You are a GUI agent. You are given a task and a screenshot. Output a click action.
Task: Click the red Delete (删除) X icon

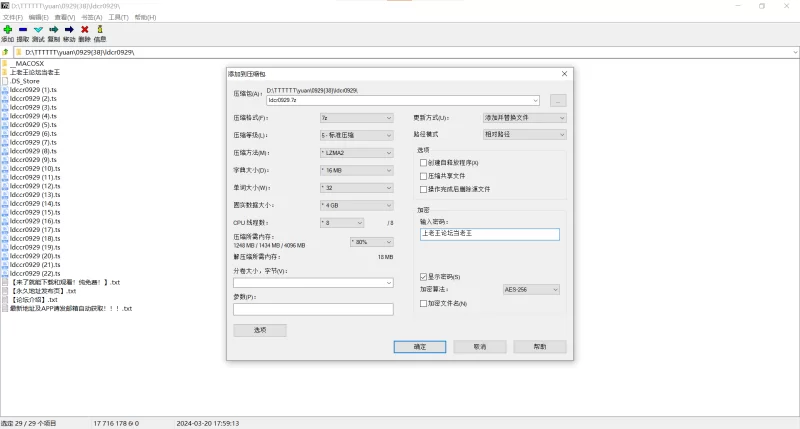click(84, 30)
